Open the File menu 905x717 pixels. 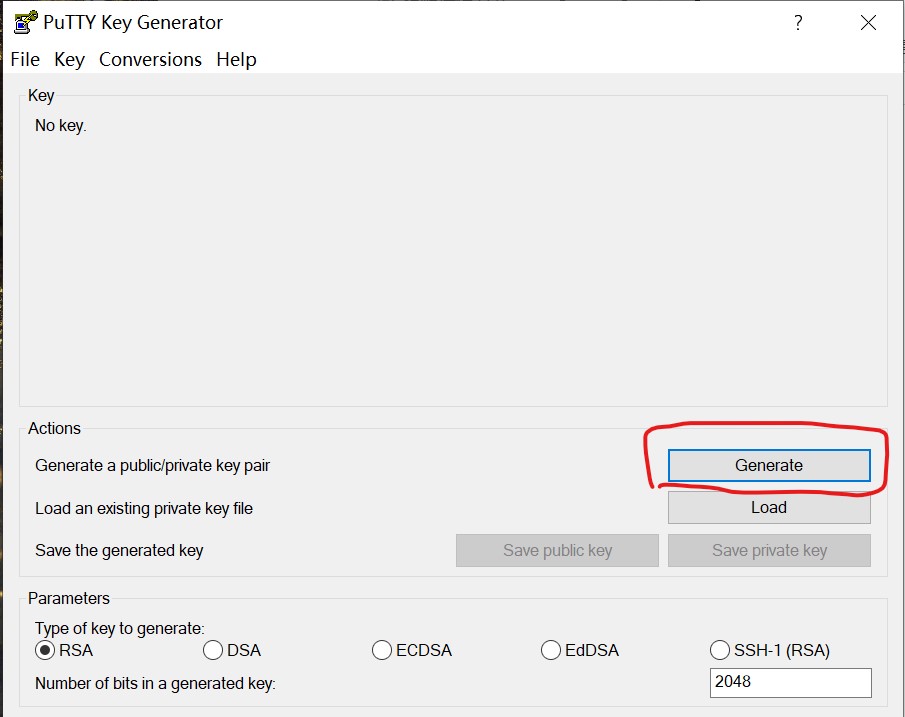pos(25,59)
